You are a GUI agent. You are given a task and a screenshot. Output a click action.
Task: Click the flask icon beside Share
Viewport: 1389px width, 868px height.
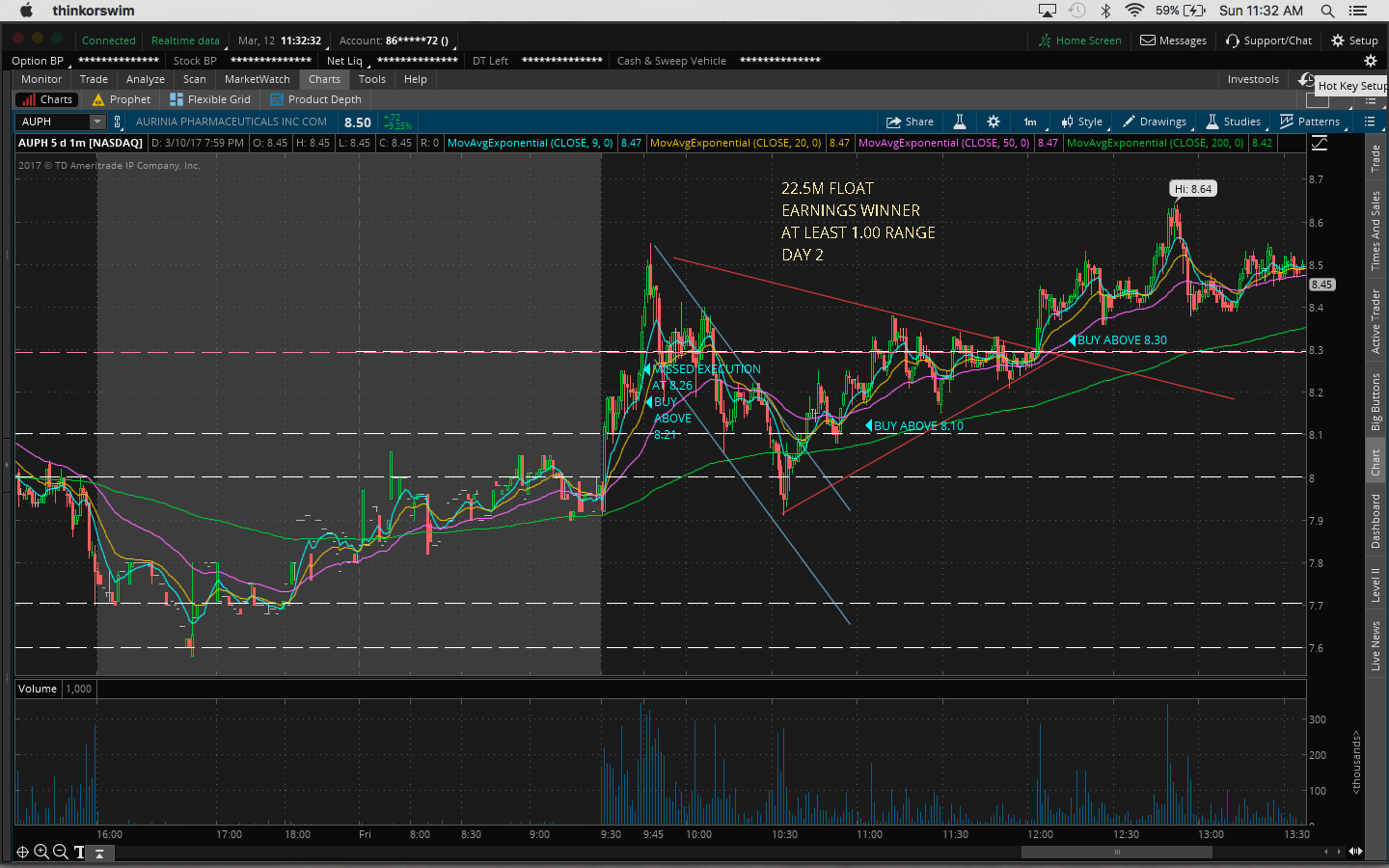[960, 122]
